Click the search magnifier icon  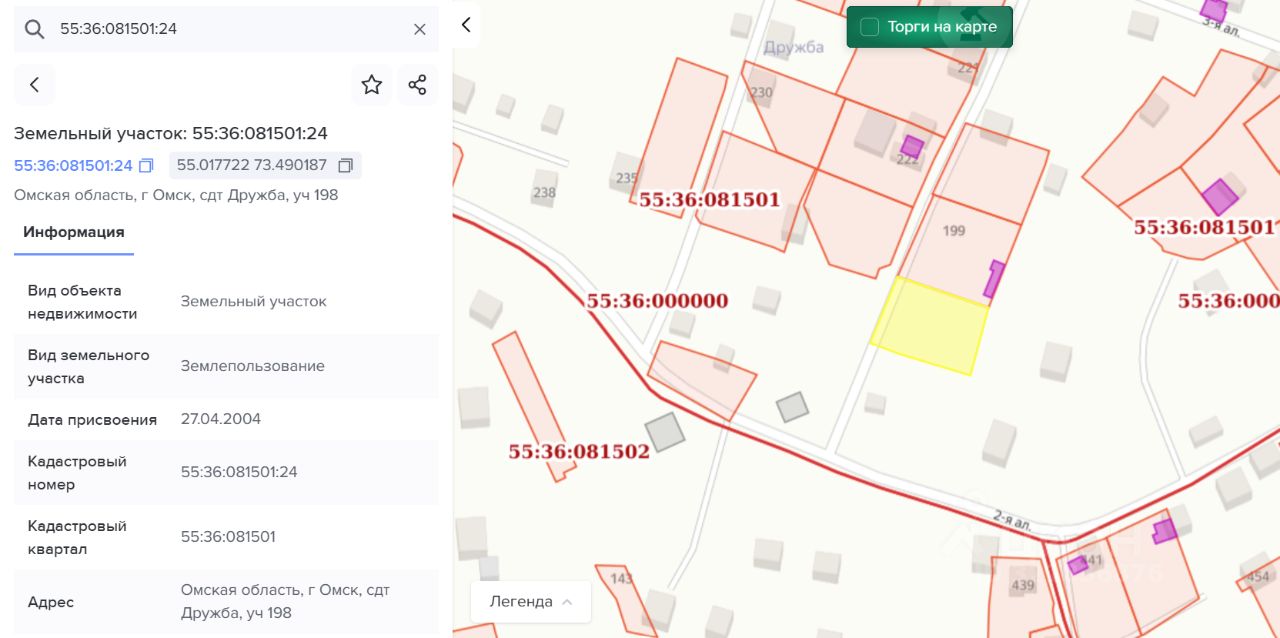click(34, 29)
